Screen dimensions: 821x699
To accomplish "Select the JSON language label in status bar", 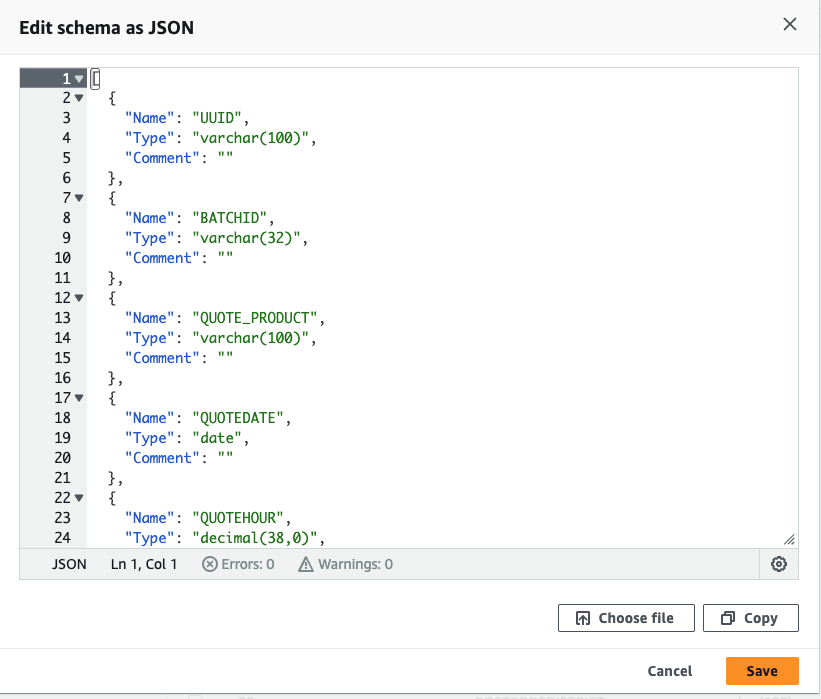I will pos(69,564).
